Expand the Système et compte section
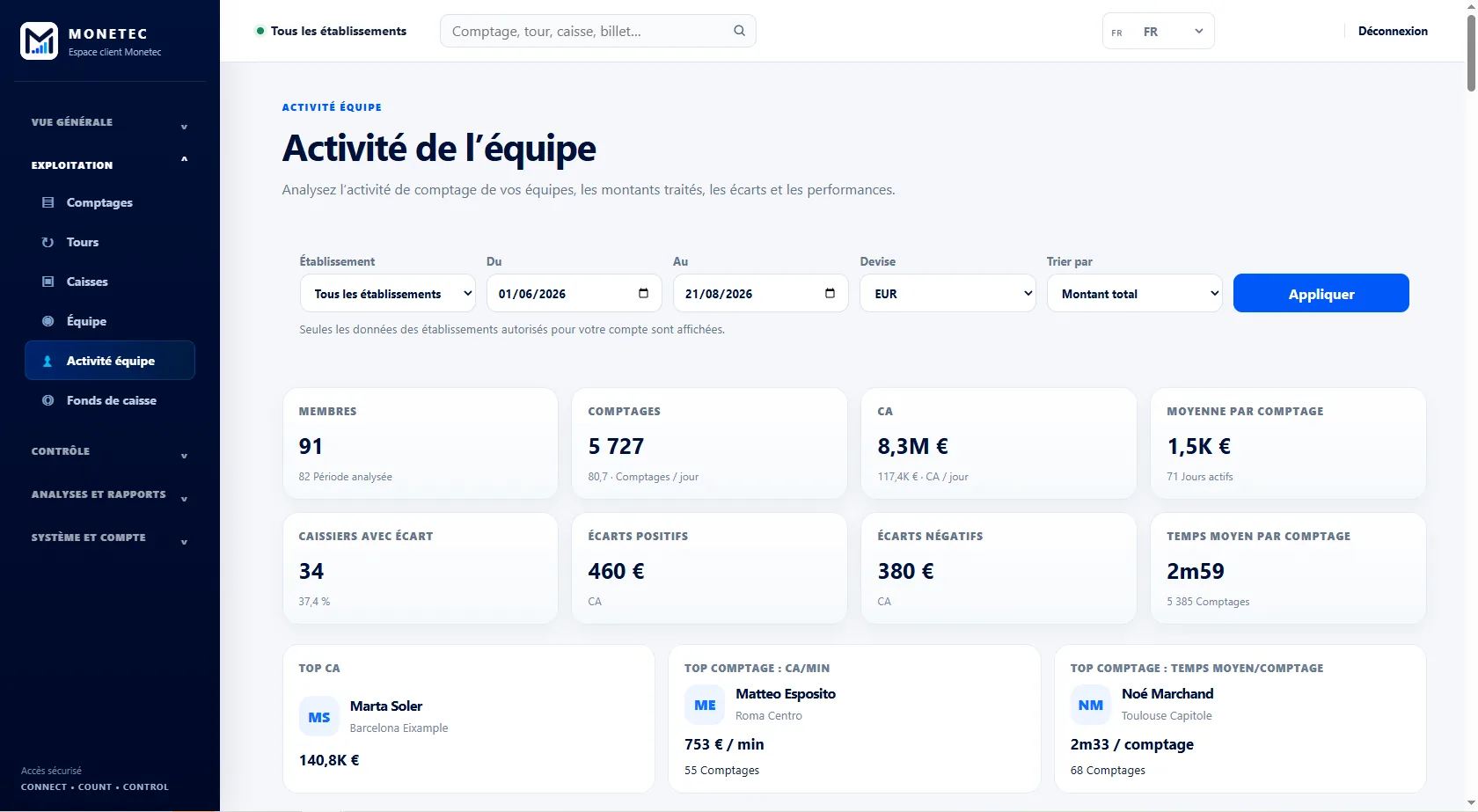 [x=110, y=538]
